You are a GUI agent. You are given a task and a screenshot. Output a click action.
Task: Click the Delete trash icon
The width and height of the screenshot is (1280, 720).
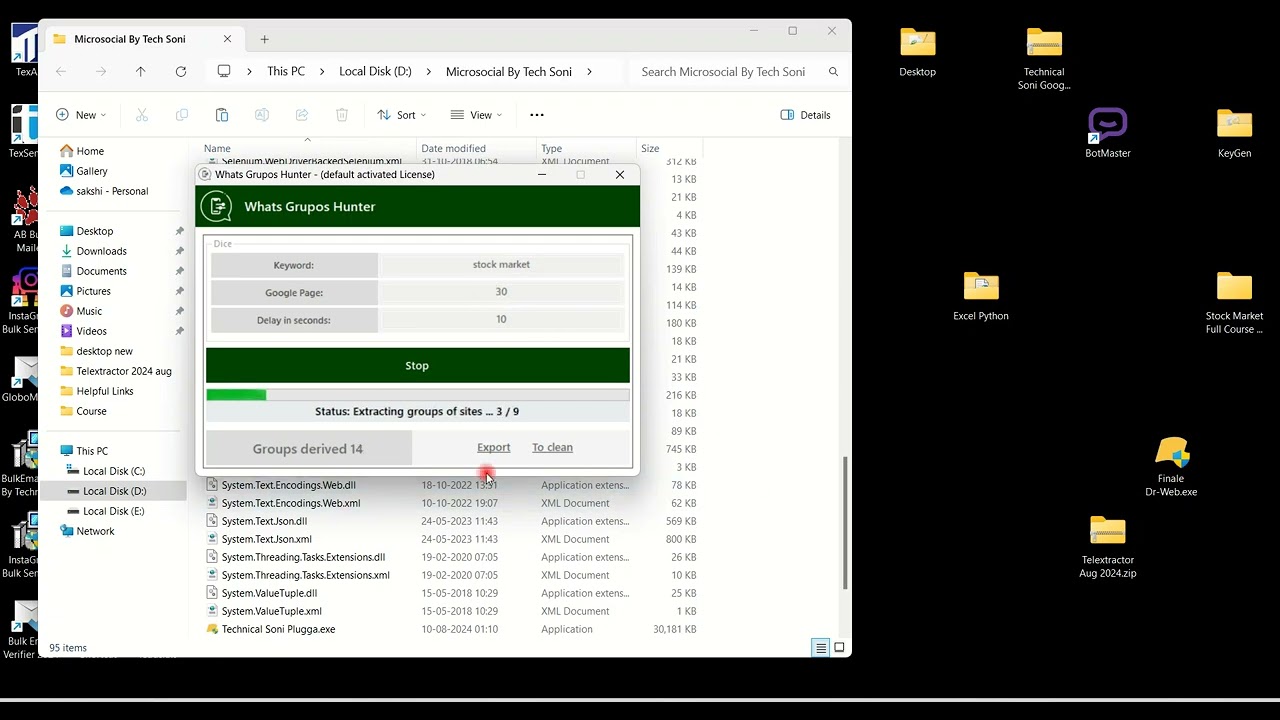[342, 115]
